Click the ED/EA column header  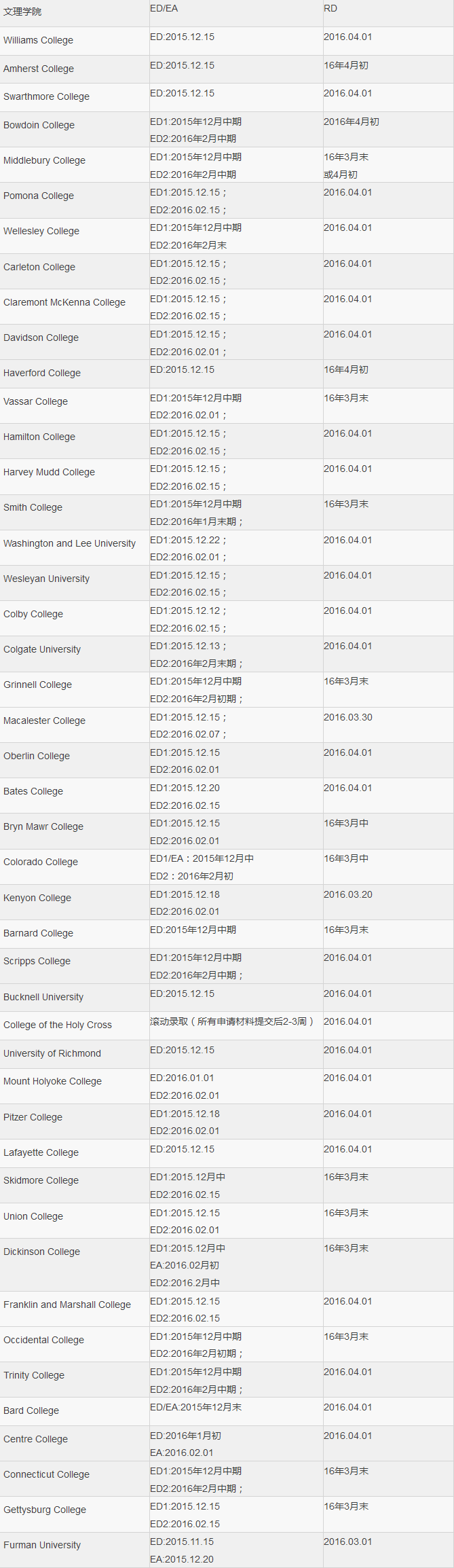164,8
